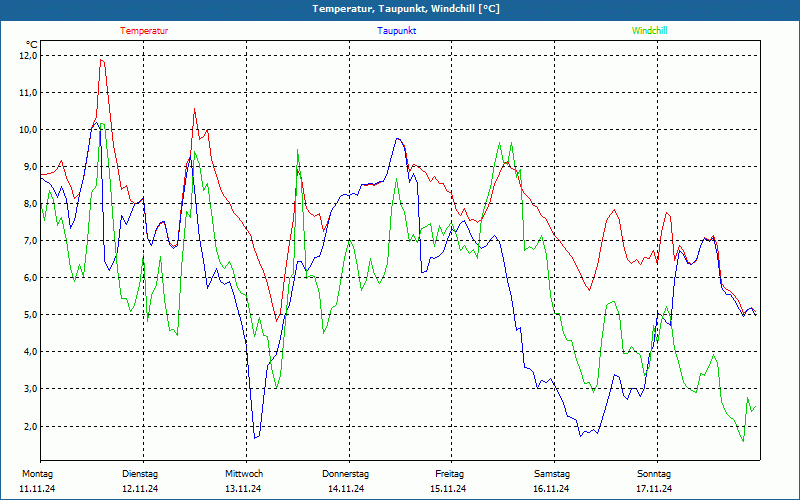Click the '11,0' y-axis value
Viewport: 800px width, 500px height.
[28, 92]
